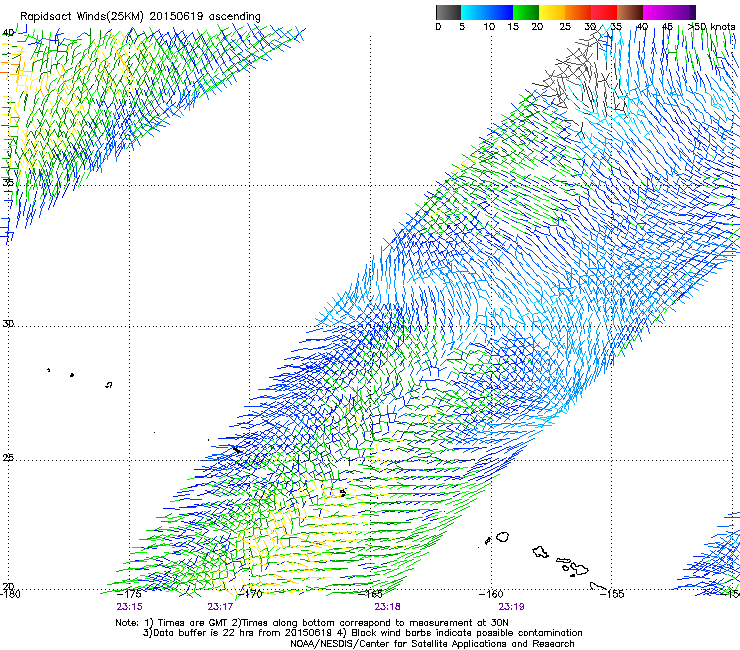The image size is (740, 650).
Task: Click the yellow 20-25 knots color swatch
Action: [x=552, y=12]
